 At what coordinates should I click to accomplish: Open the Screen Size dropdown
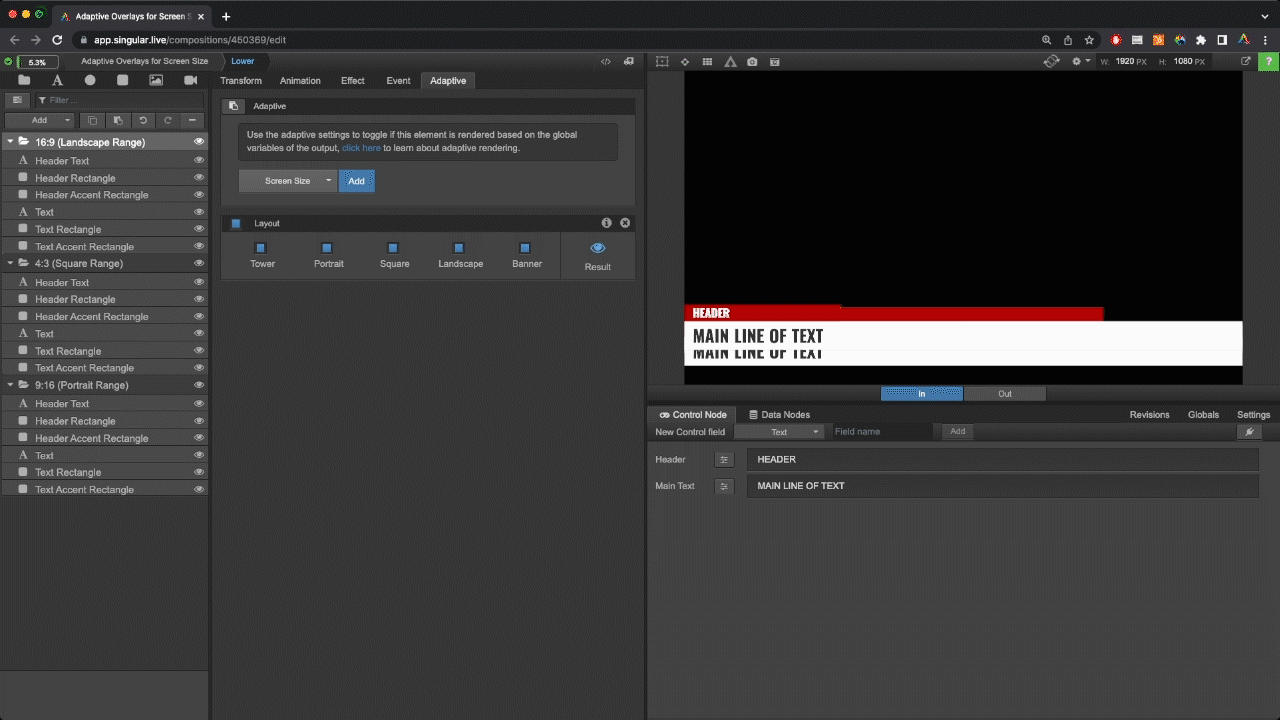click(288, 181)
